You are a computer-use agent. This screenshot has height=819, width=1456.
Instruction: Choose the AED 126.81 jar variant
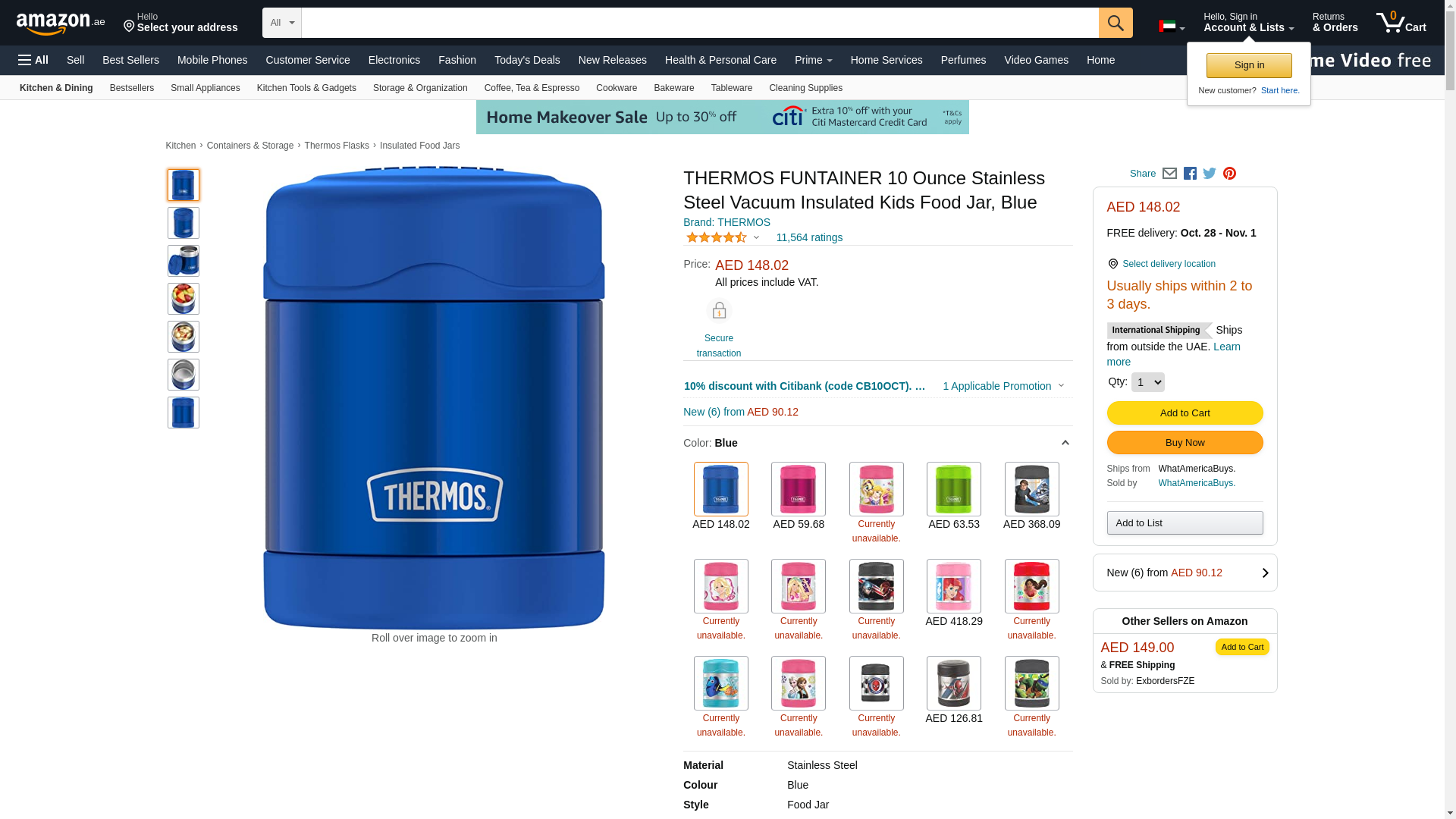954,691
